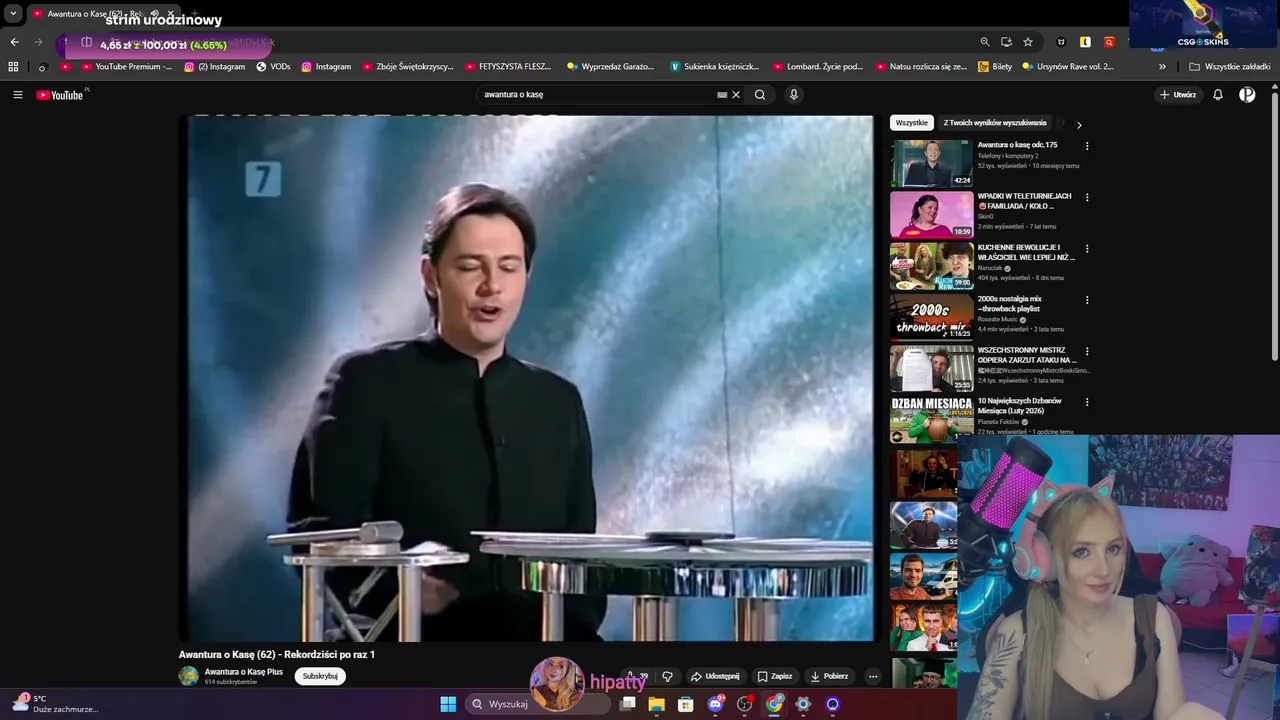Viewport: 1280px width, 720px height.
Task: Expand hidden bookmarks with double chevron
Action: tap(1162, 67)
